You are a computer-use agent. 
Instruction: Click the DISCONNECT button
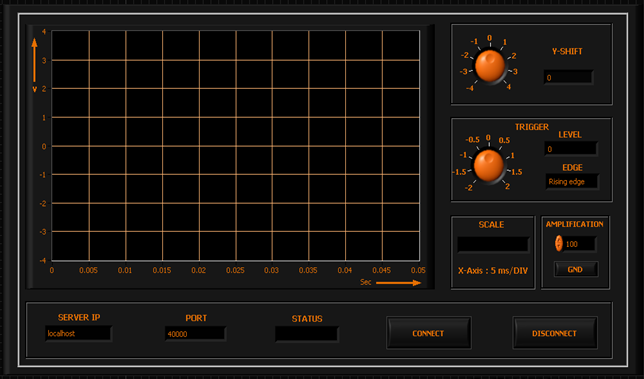(554, 333)
